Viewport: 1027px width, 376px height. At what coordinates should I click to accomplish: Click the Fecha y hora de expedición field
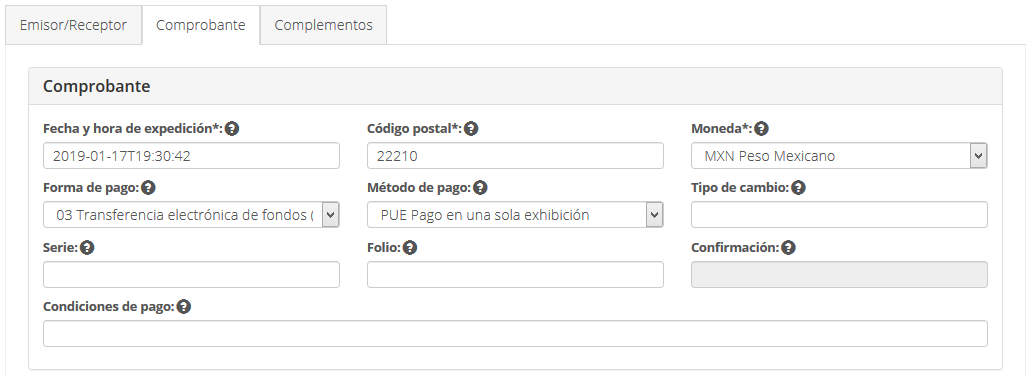pos(191,156)
